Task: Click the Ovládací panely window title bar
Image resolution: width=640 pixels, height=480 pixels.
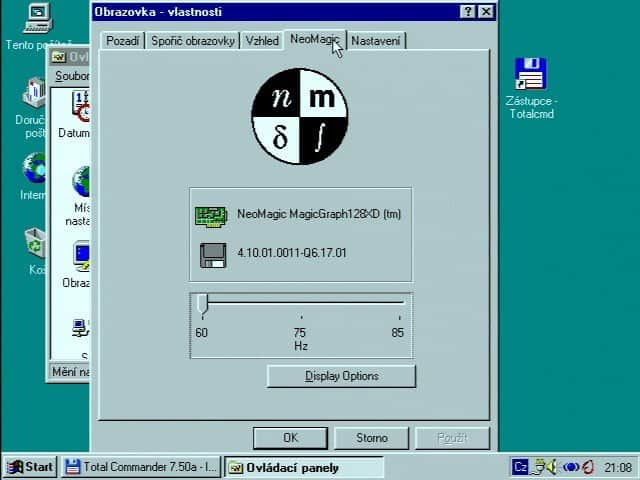Action: [69, 56]
